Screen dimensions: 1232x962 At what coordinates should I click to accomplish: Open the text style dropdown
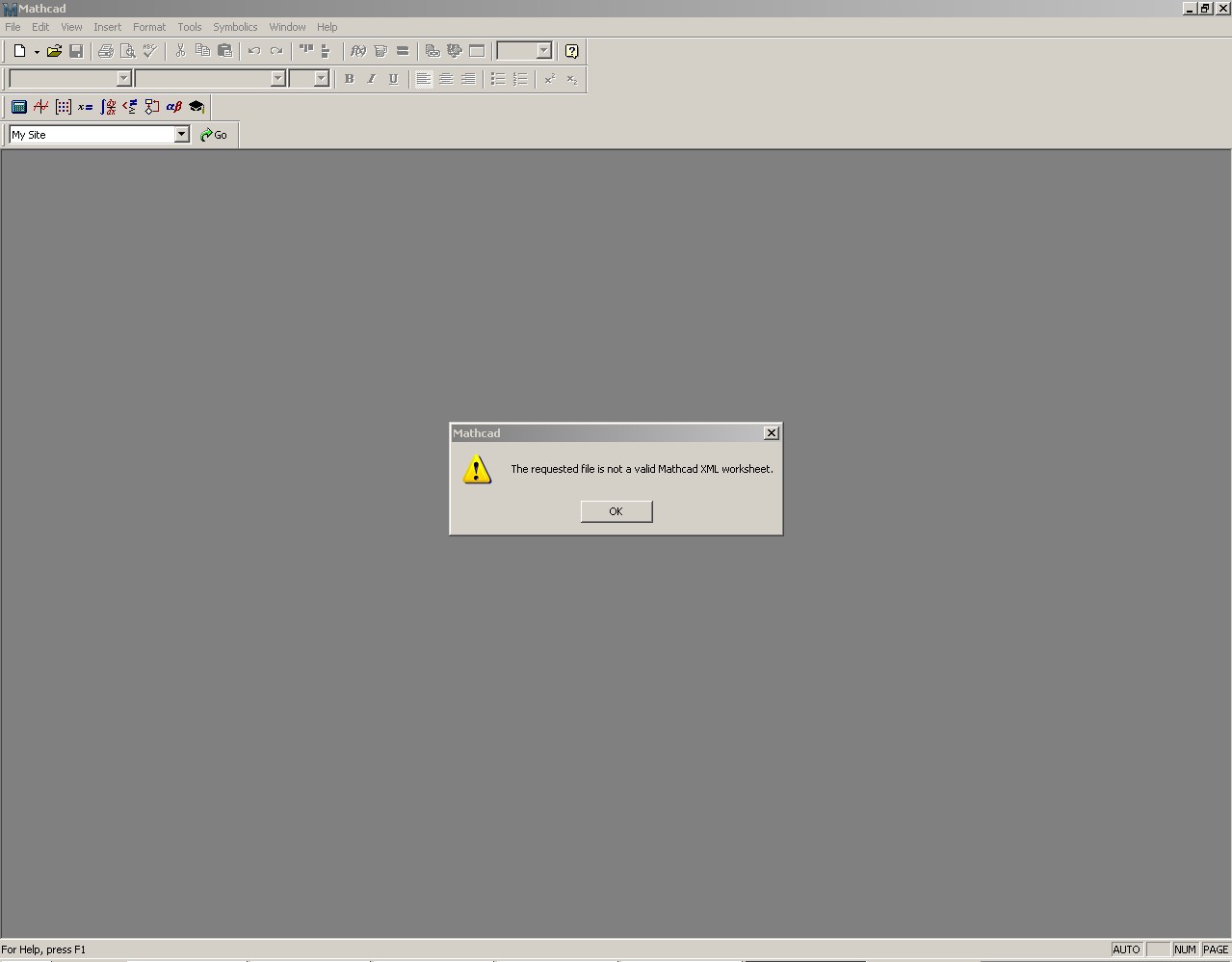click(123, 79)
